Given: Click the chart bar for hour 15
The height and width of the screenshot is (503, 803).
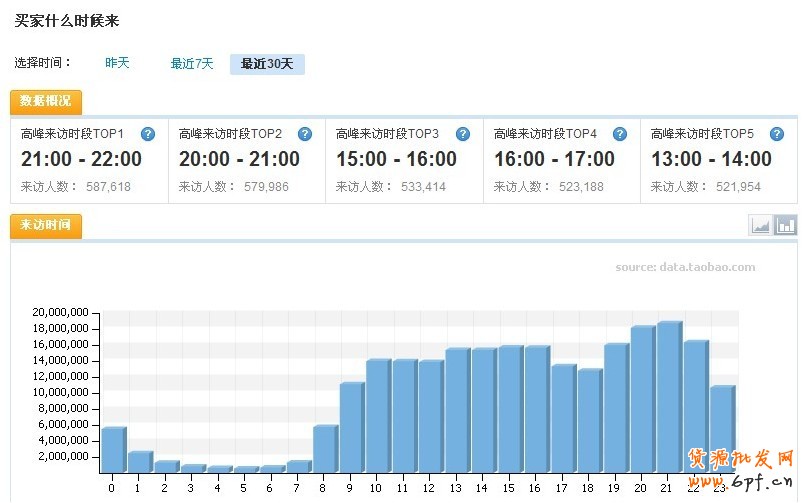Looking at the screenshot, I should tap(510, 410).
